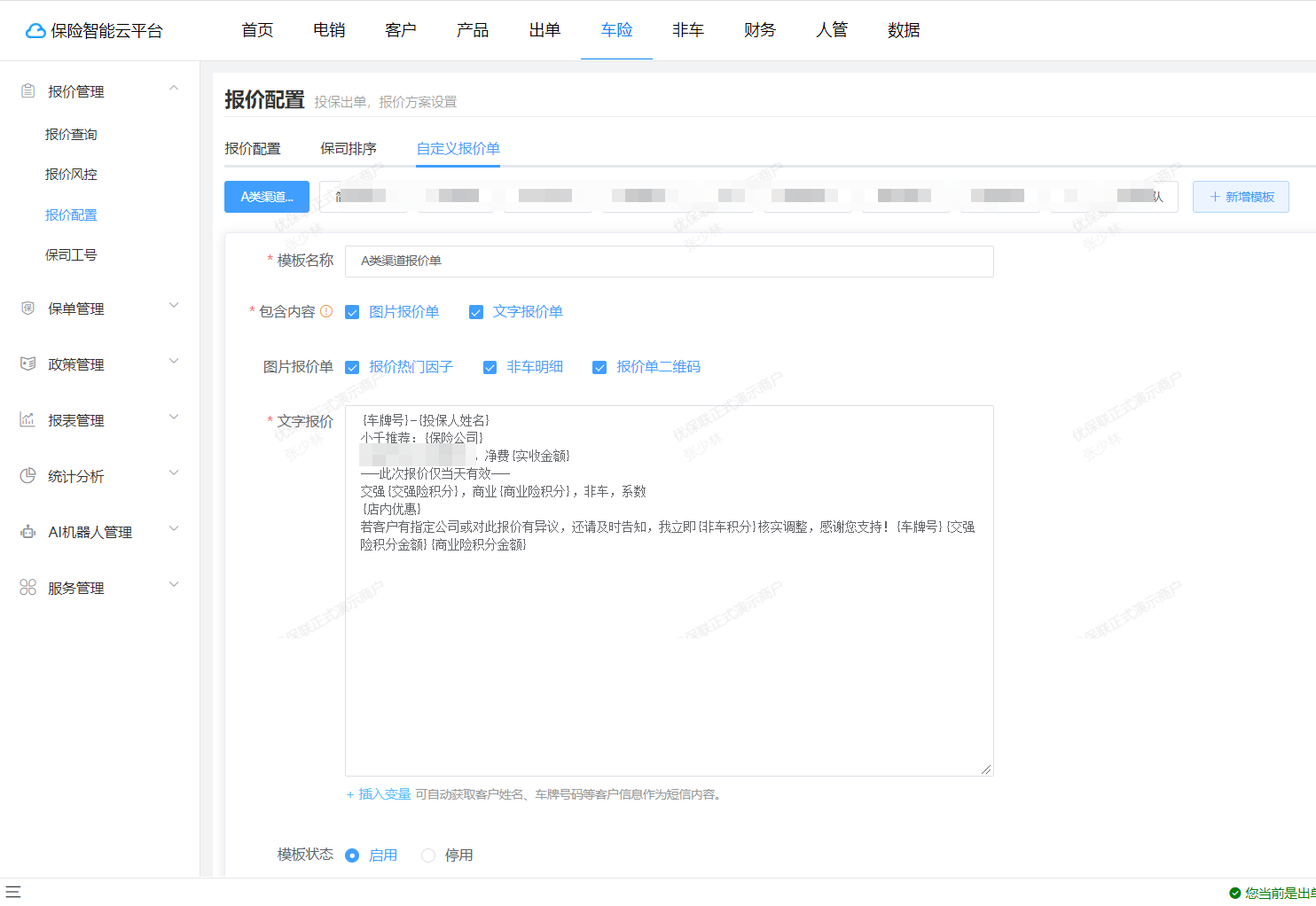This screenshot has height=906, width=1316.
Task: Open the 人管 top menu
Action: [832, 30]
